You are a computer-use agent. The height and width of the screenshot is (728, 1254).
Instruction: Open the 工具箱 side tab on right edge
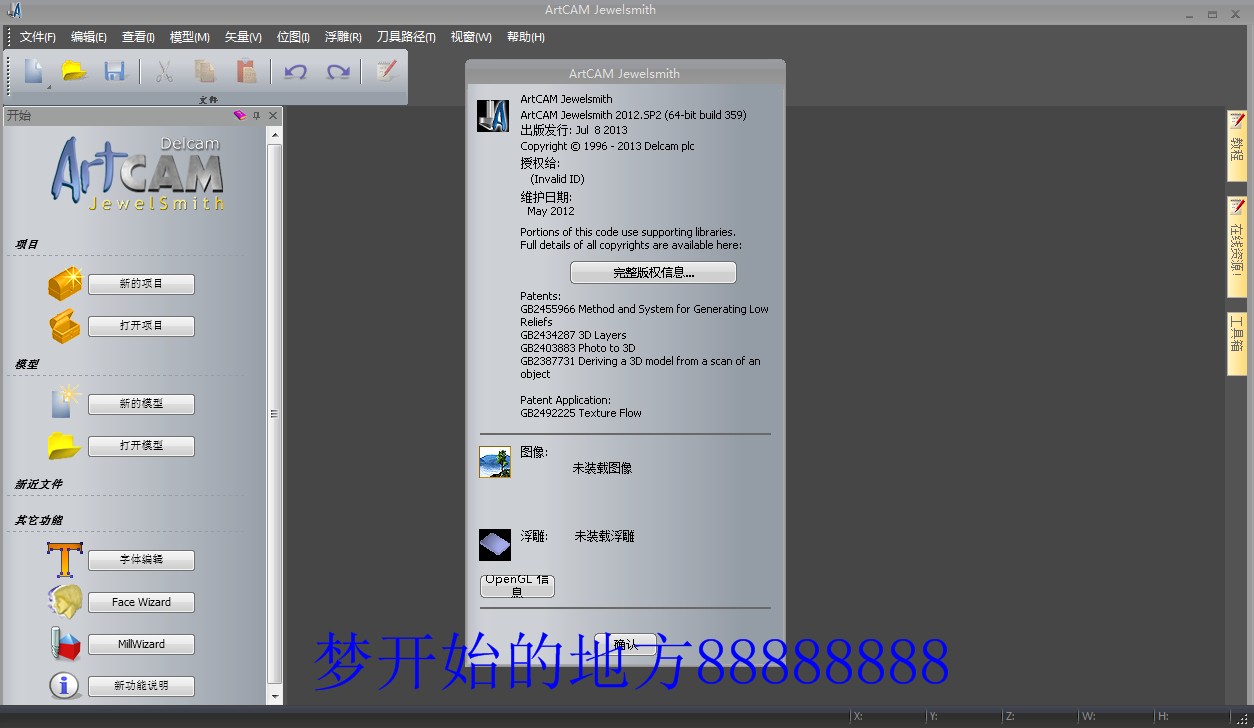[x=1237, y=343]
